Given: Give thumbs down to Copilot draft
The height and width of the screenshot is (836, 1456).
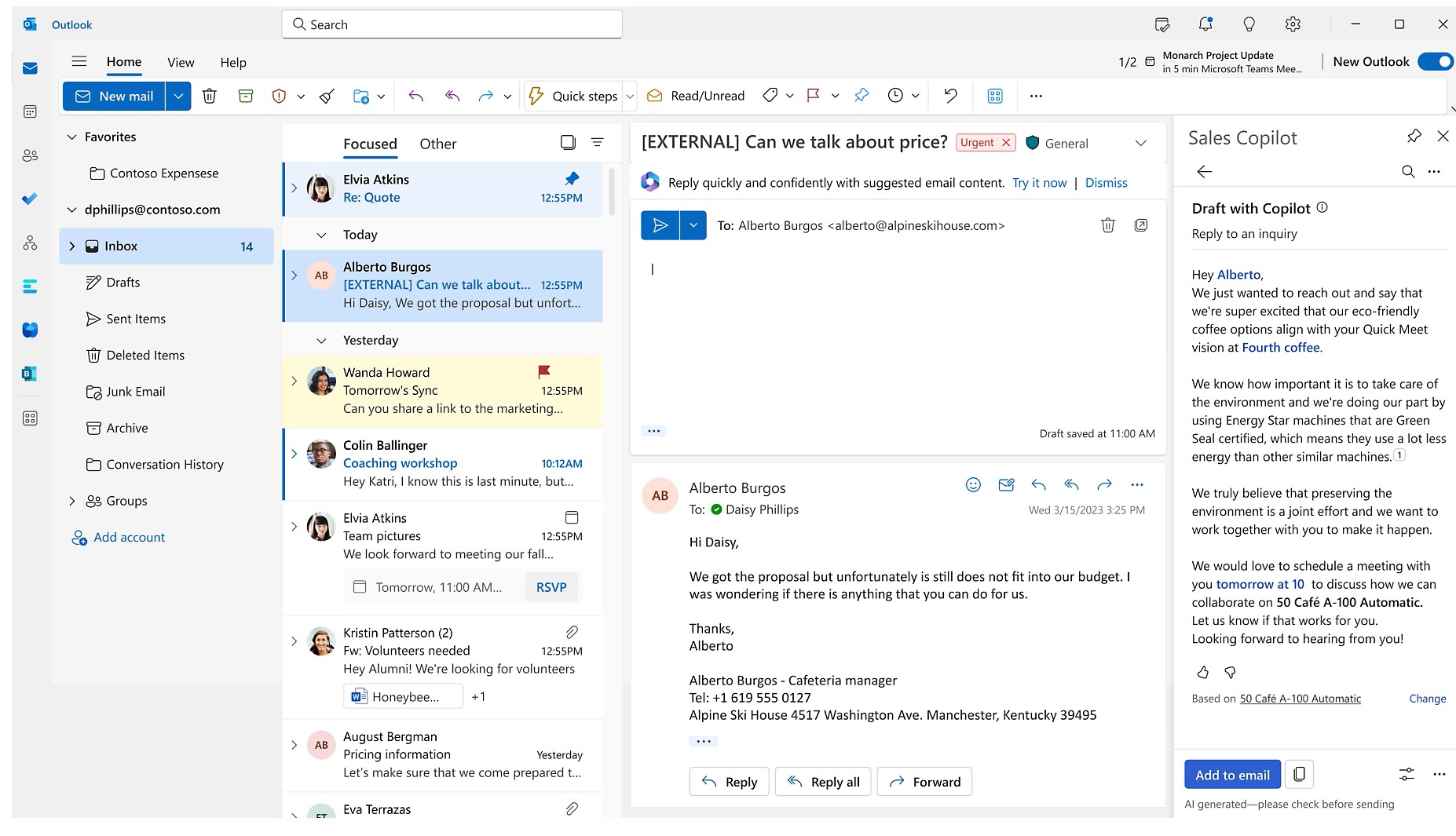Looking at the screenshot, I should point(1230,672).
